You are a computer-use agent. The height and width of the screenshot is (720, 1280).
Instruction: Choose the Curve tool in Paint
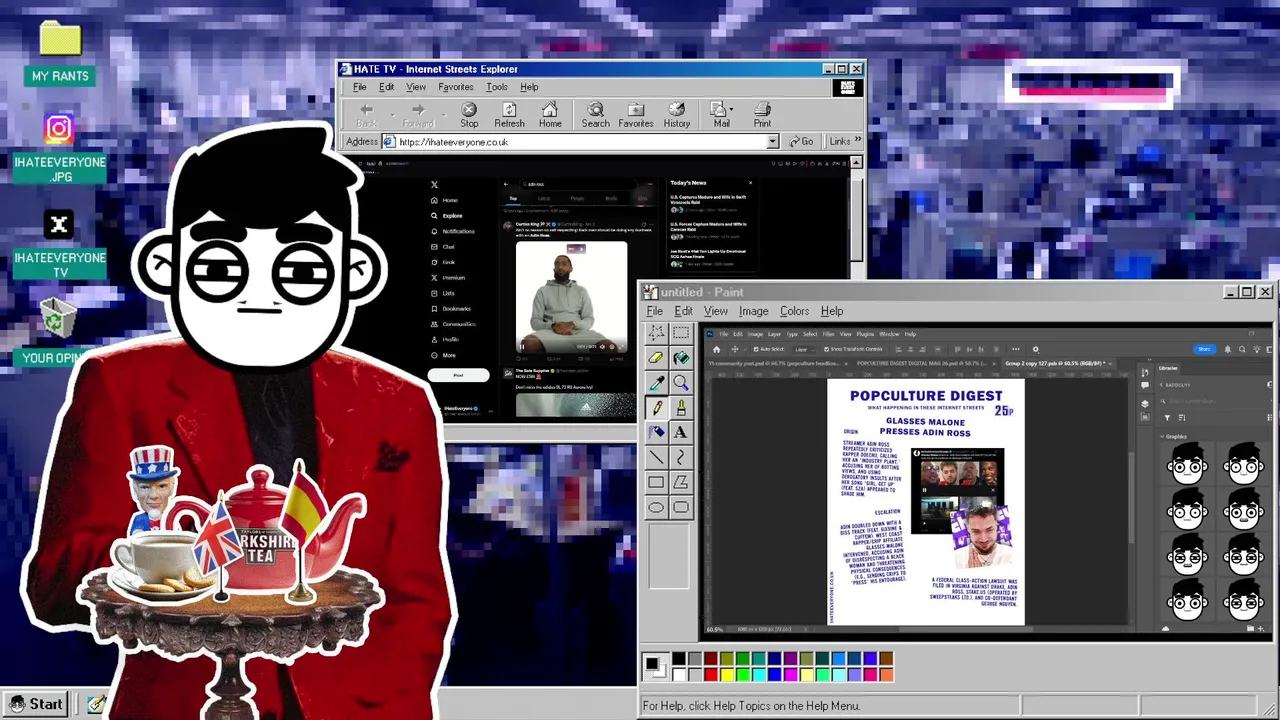(x=681, y=457)
